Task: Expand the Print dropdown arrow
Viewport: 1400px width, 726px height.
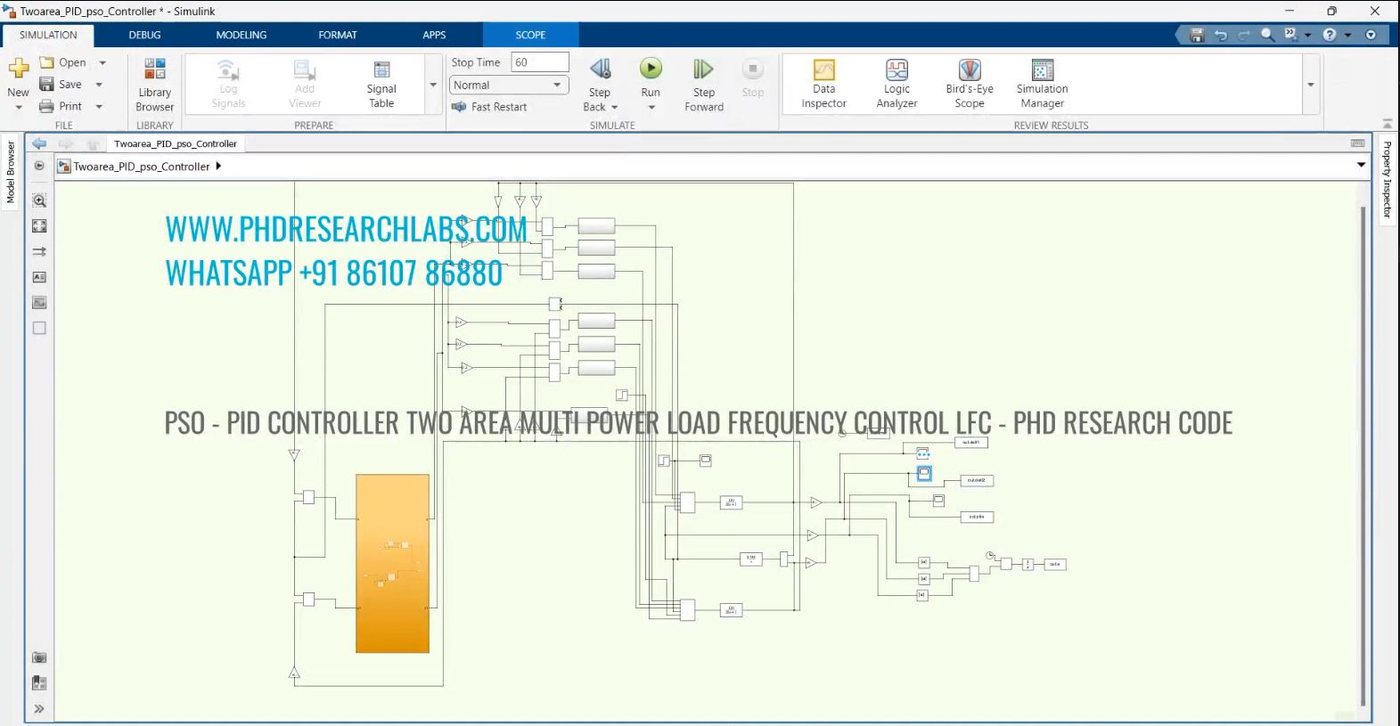Action: pos(99,106)
